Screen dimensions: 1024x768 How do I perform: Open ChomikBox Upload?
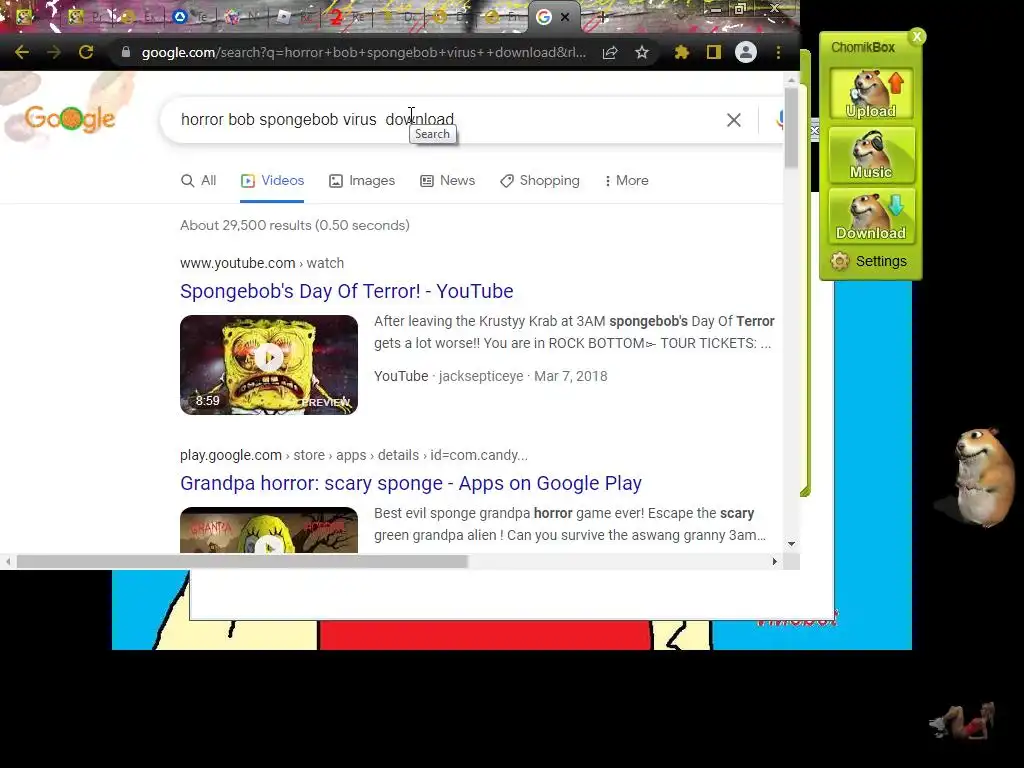(x=871, y=93)
